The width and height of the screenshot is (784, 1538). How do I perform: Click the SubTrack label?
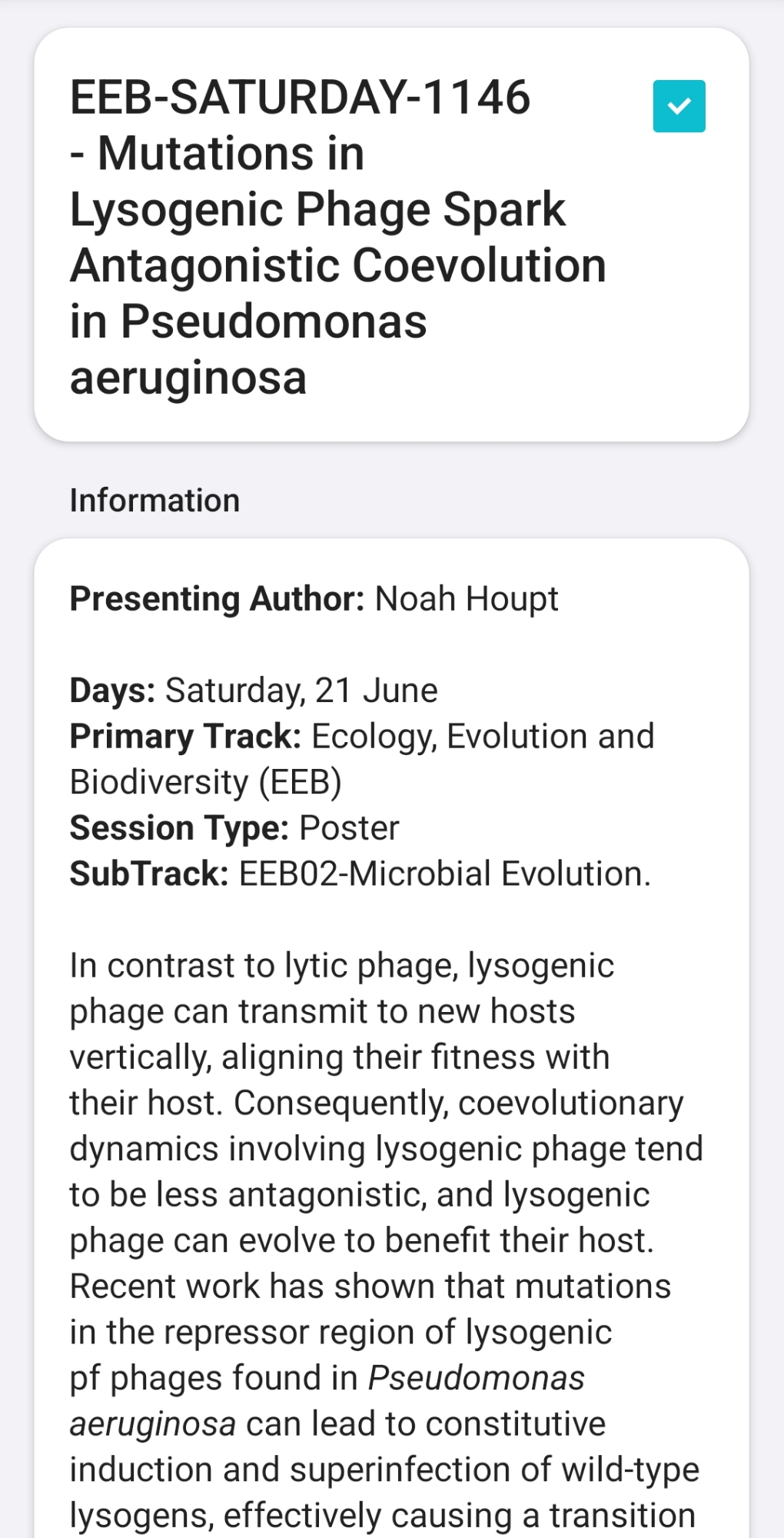pos(149,874)
